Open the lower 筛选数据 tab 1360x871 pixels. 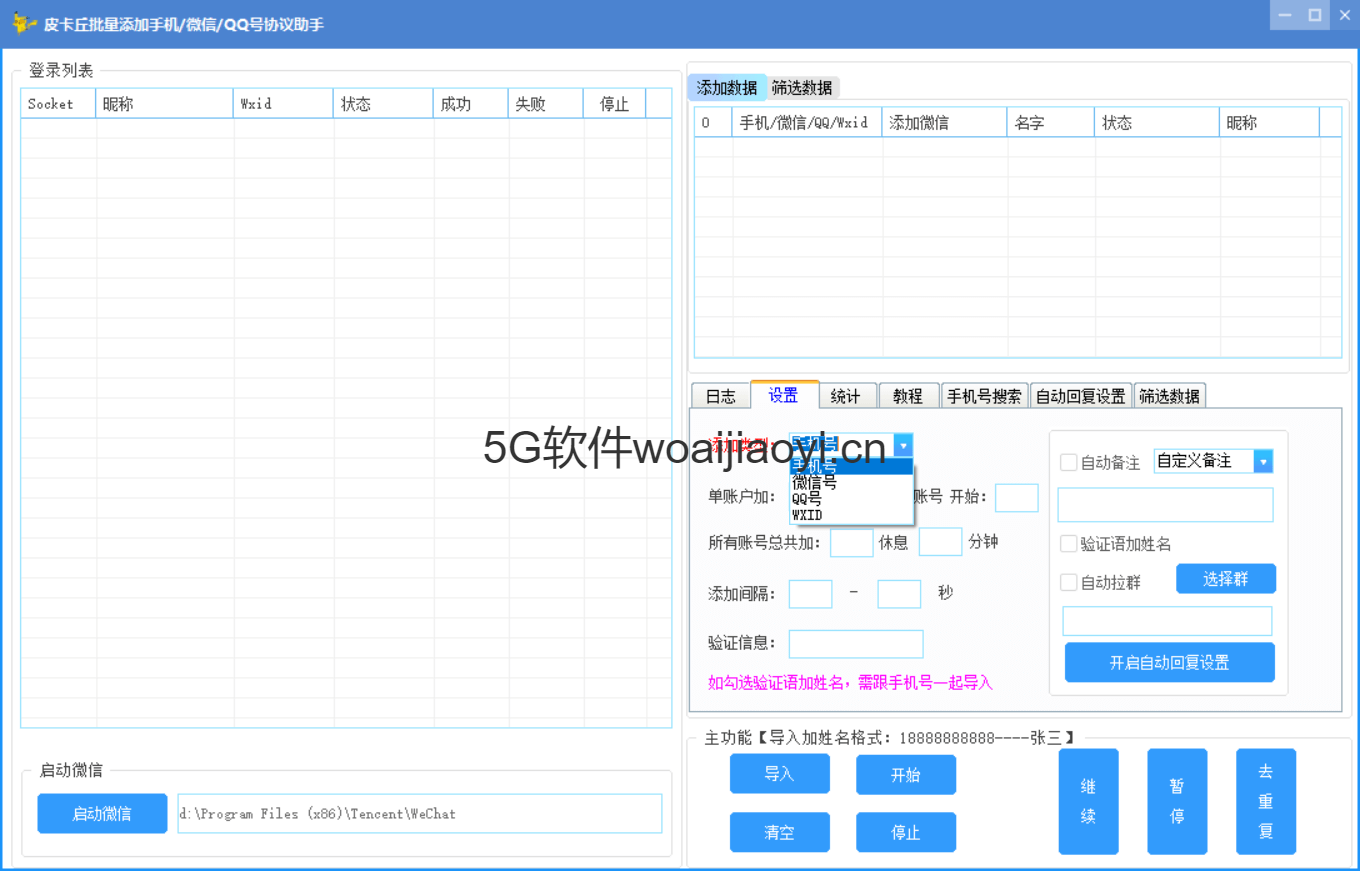tap(1170, 396)
